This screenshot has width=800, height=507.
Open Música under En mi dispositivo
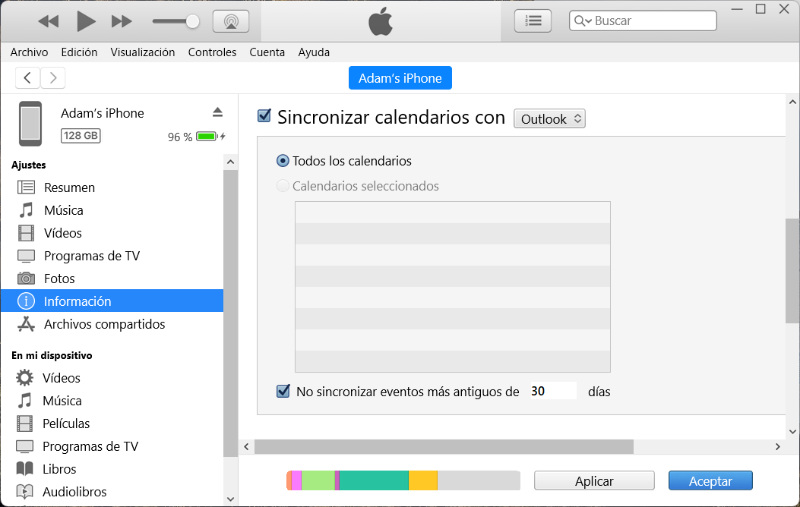pyautogui.click(x=112, y=400)
